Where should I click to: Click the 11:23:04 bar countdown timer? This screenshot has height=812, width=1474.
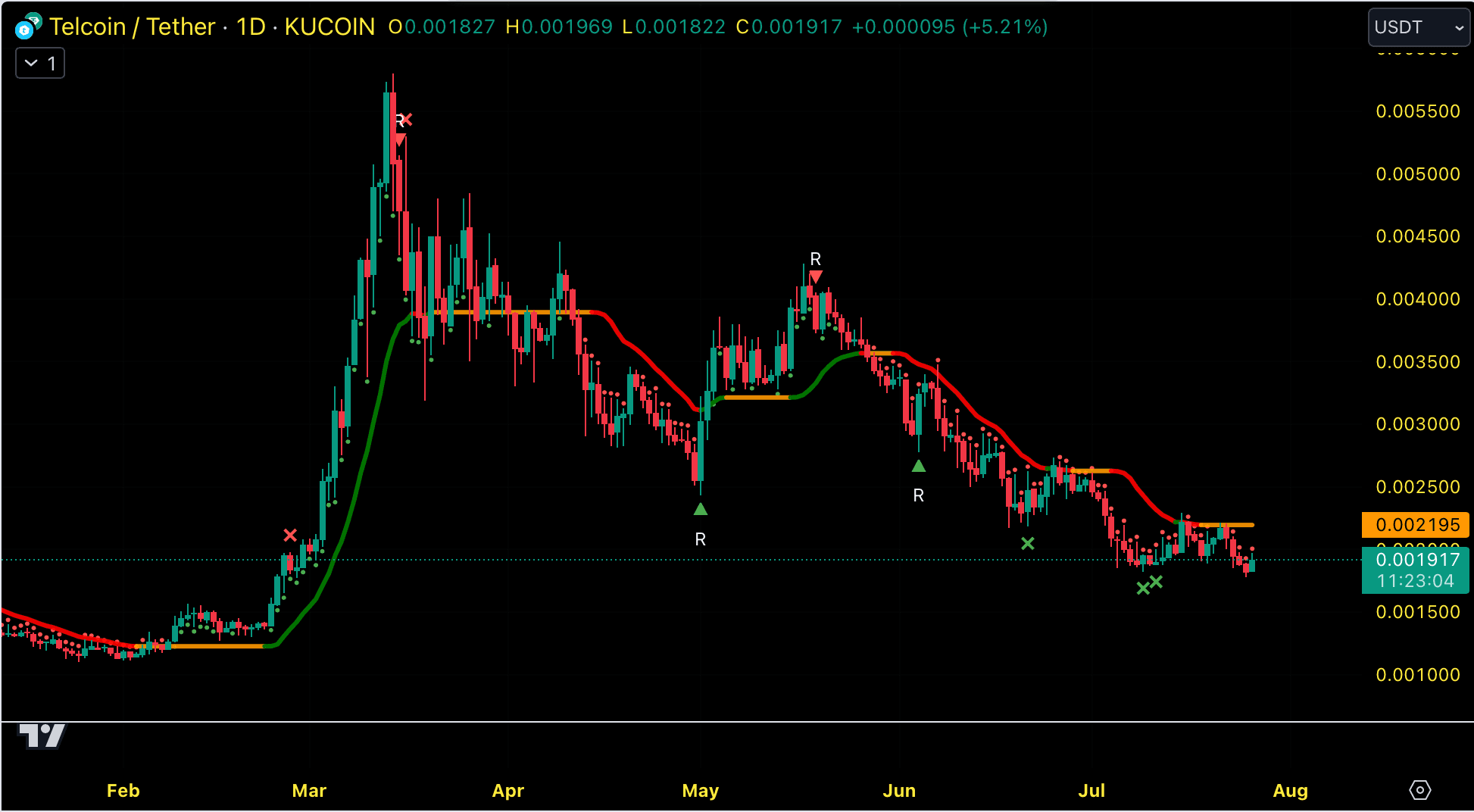[x=1416, y=581]
